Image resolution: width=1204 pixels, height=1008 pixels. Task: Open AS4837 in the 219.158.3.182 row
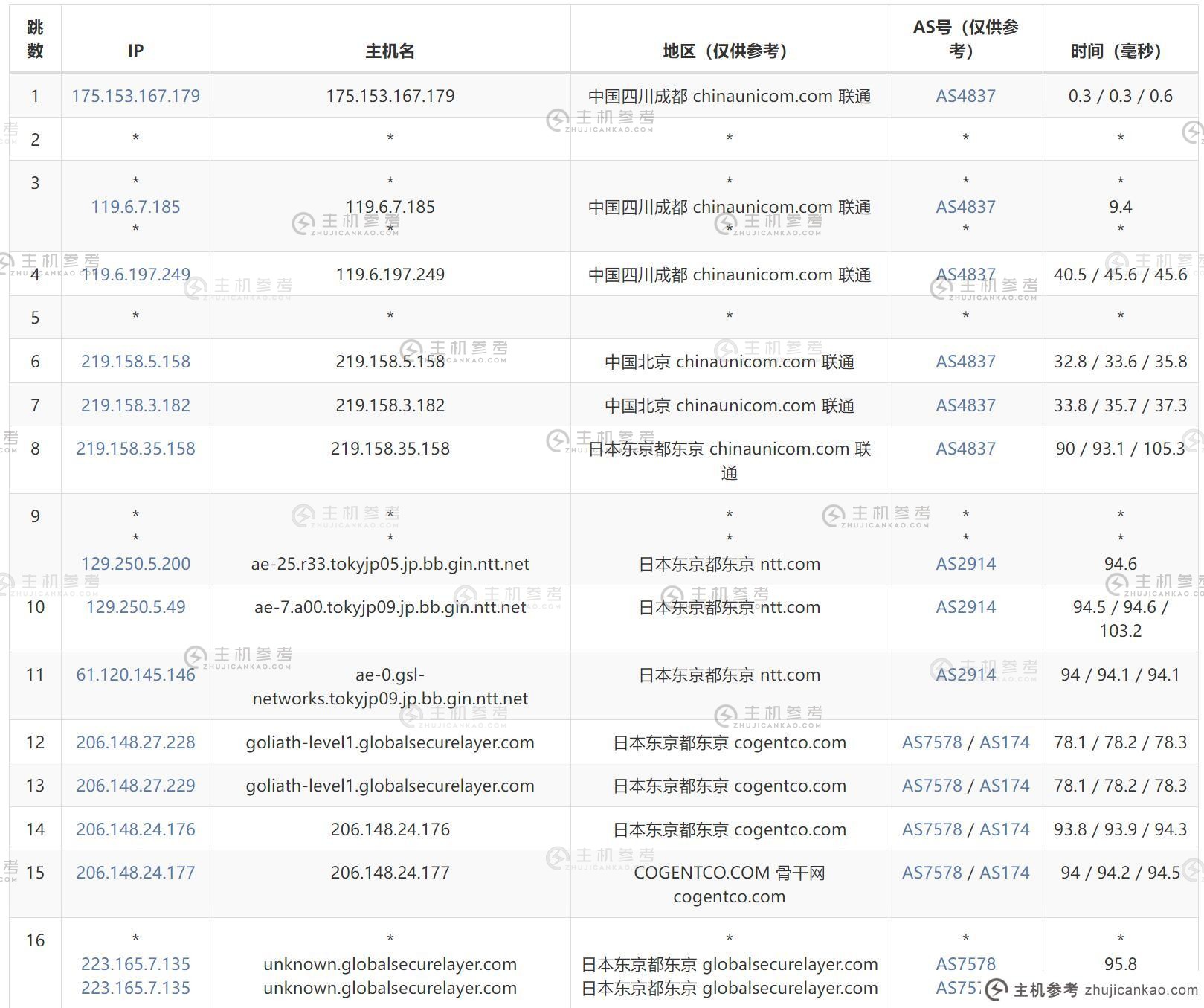pos(965,405)
